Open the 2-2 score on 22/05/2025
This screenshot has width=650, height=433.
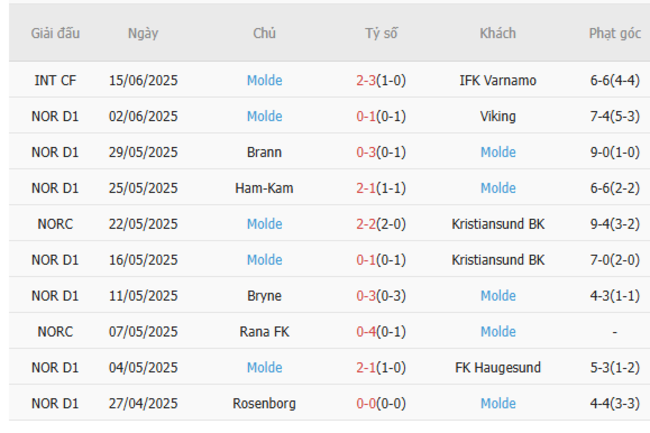pos(365,224)
